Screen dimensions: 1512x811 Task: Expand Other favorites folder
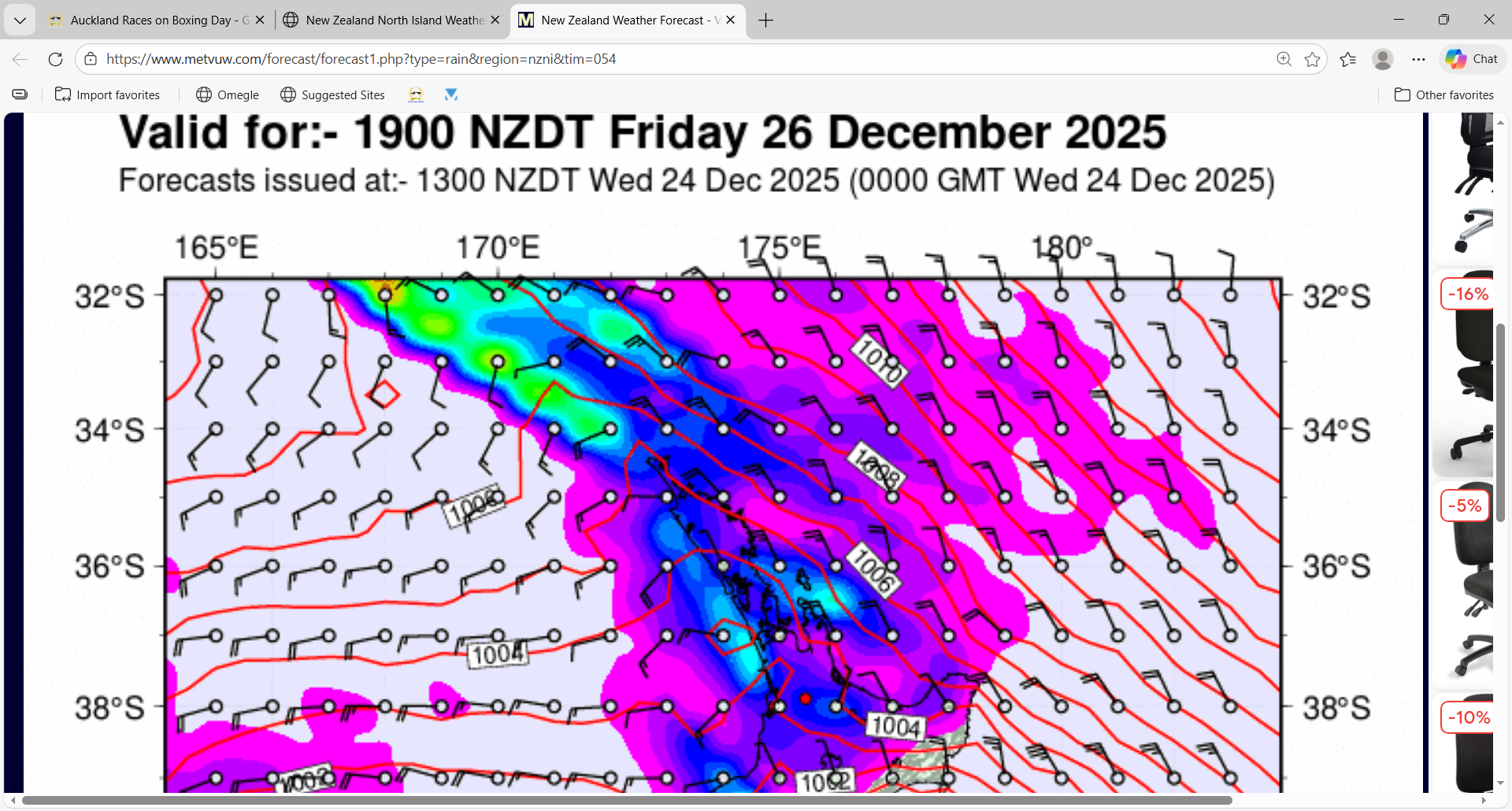tap(1443, 94)
